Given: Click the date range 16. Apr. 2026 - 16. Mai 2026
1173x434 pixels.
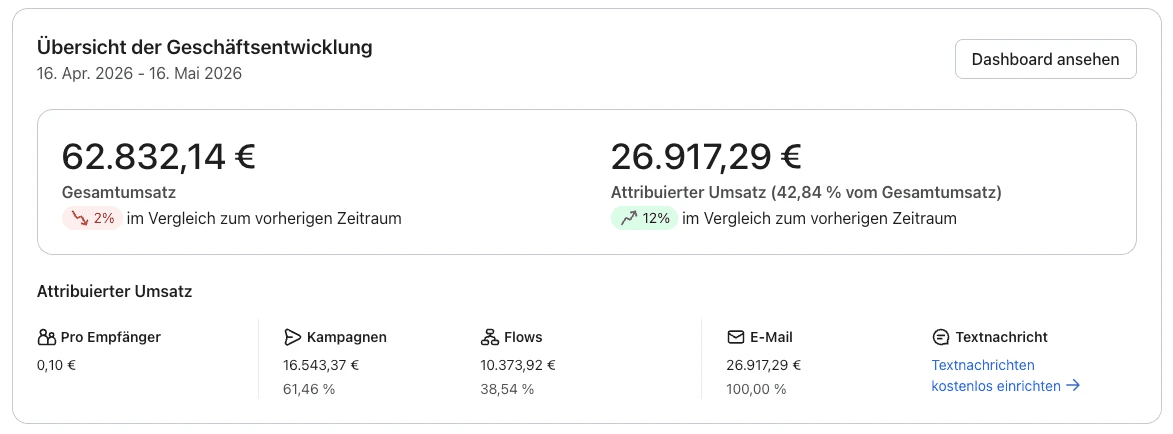Looking at the screenshot, I should [x=139, y=74].
